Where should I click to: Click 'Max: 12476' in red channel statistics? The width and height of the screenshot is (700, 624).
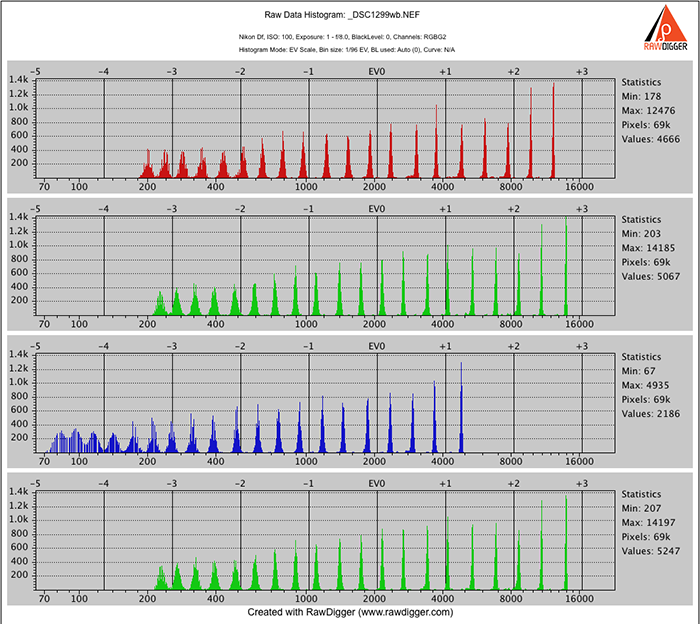point(648,111)
